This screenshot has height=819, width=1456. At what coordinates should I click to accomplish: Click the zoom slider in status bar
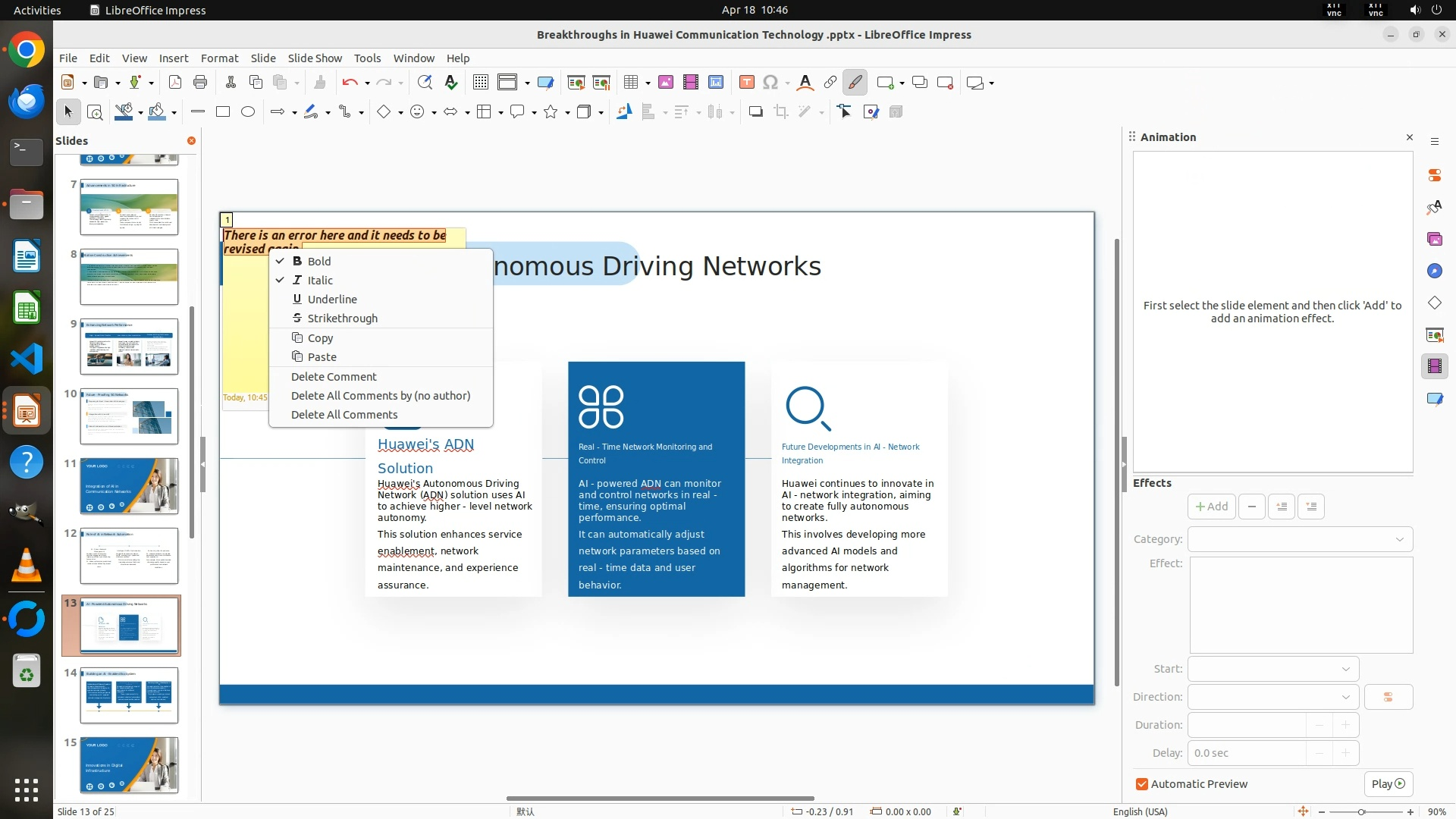pyautogui.click(x=1361, y=812)
